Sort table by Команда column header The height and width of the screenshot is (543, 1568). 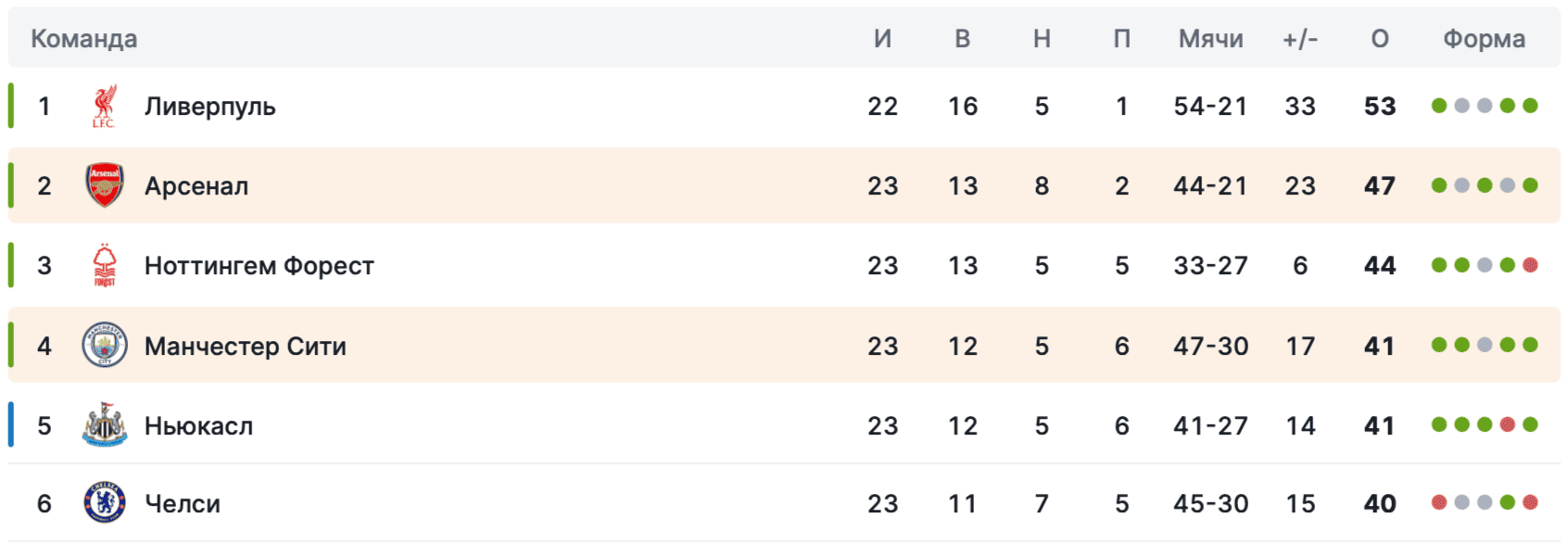tap(84, 39)
